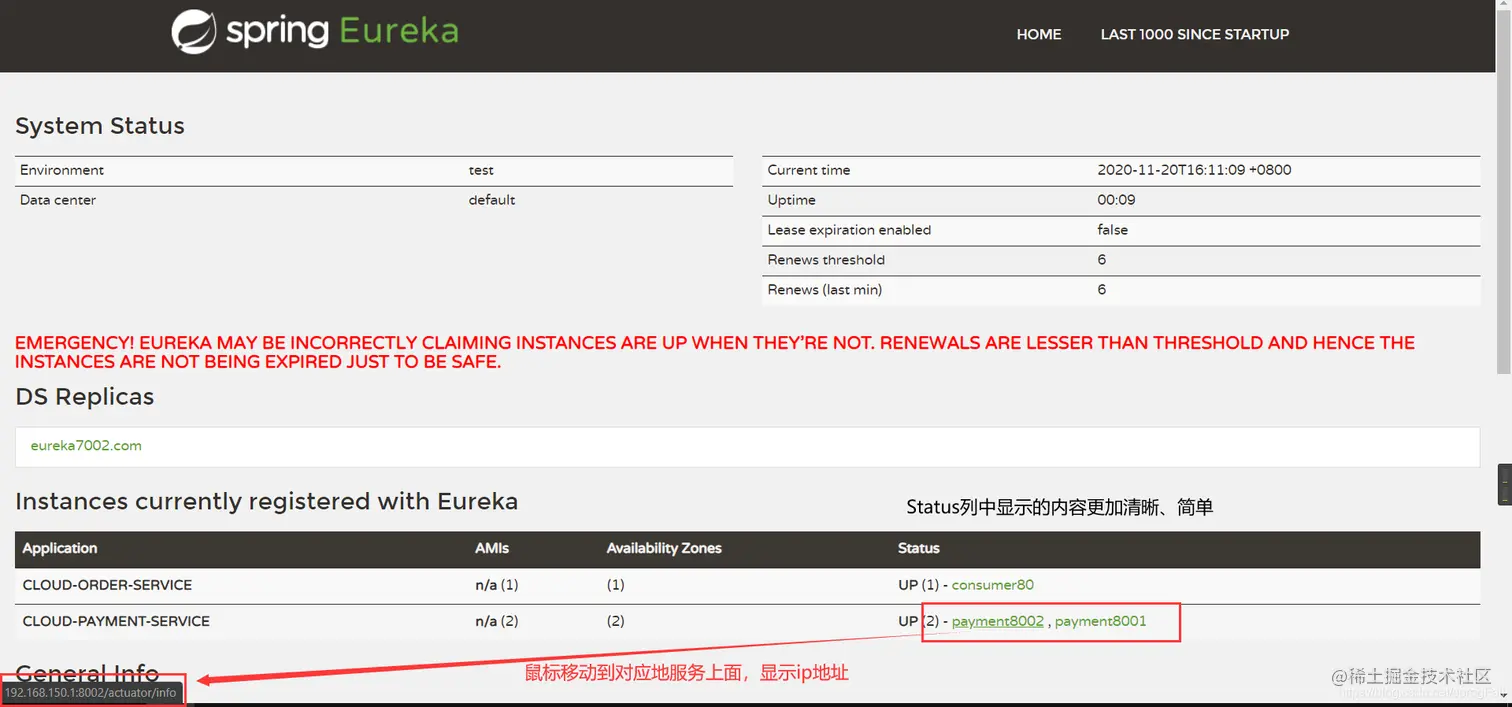Screen dimensions: 1512x707
Task: Click the 'Data center' label
Action: [58, 200]
